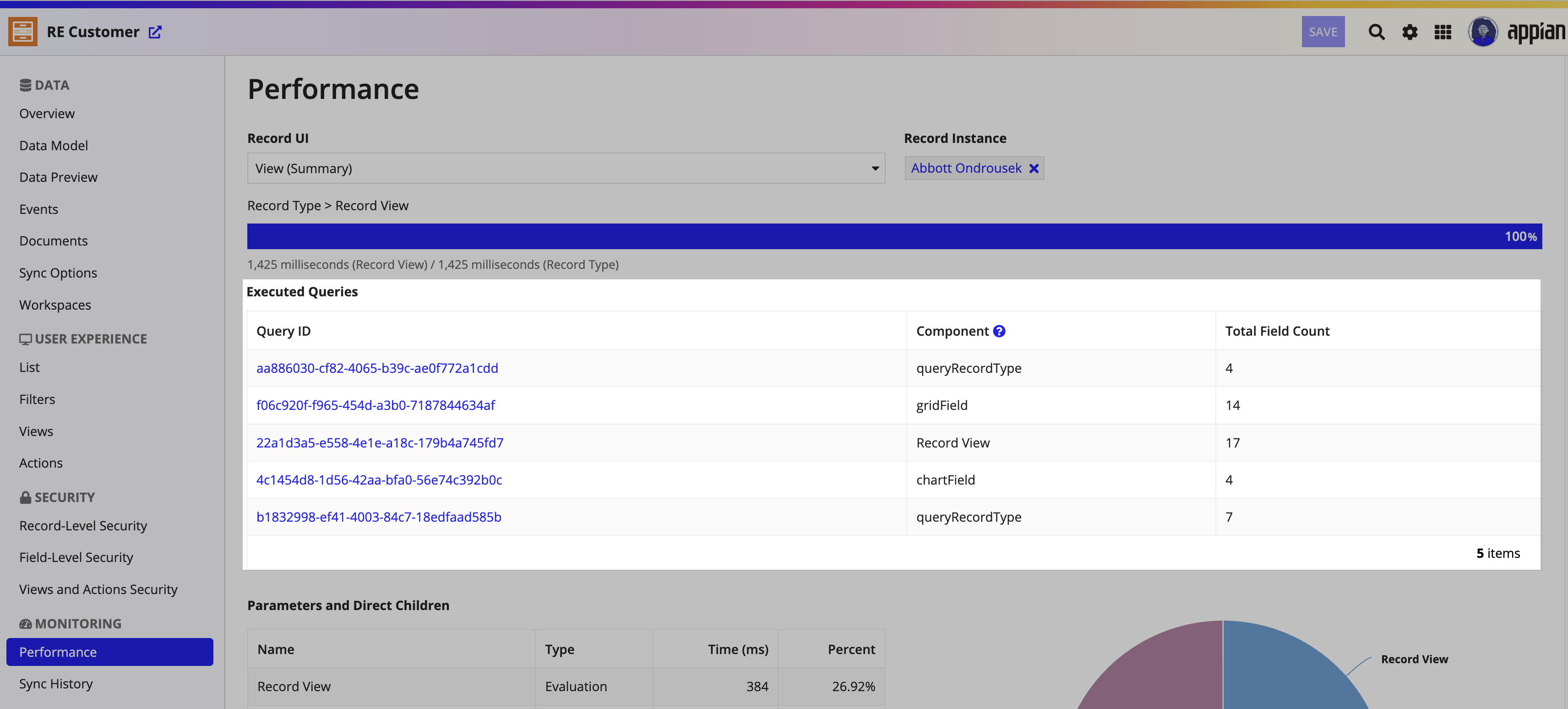Remove Abbott Ondrousek record instance
1568x709 pixels.
click(x=1034, y=169)
